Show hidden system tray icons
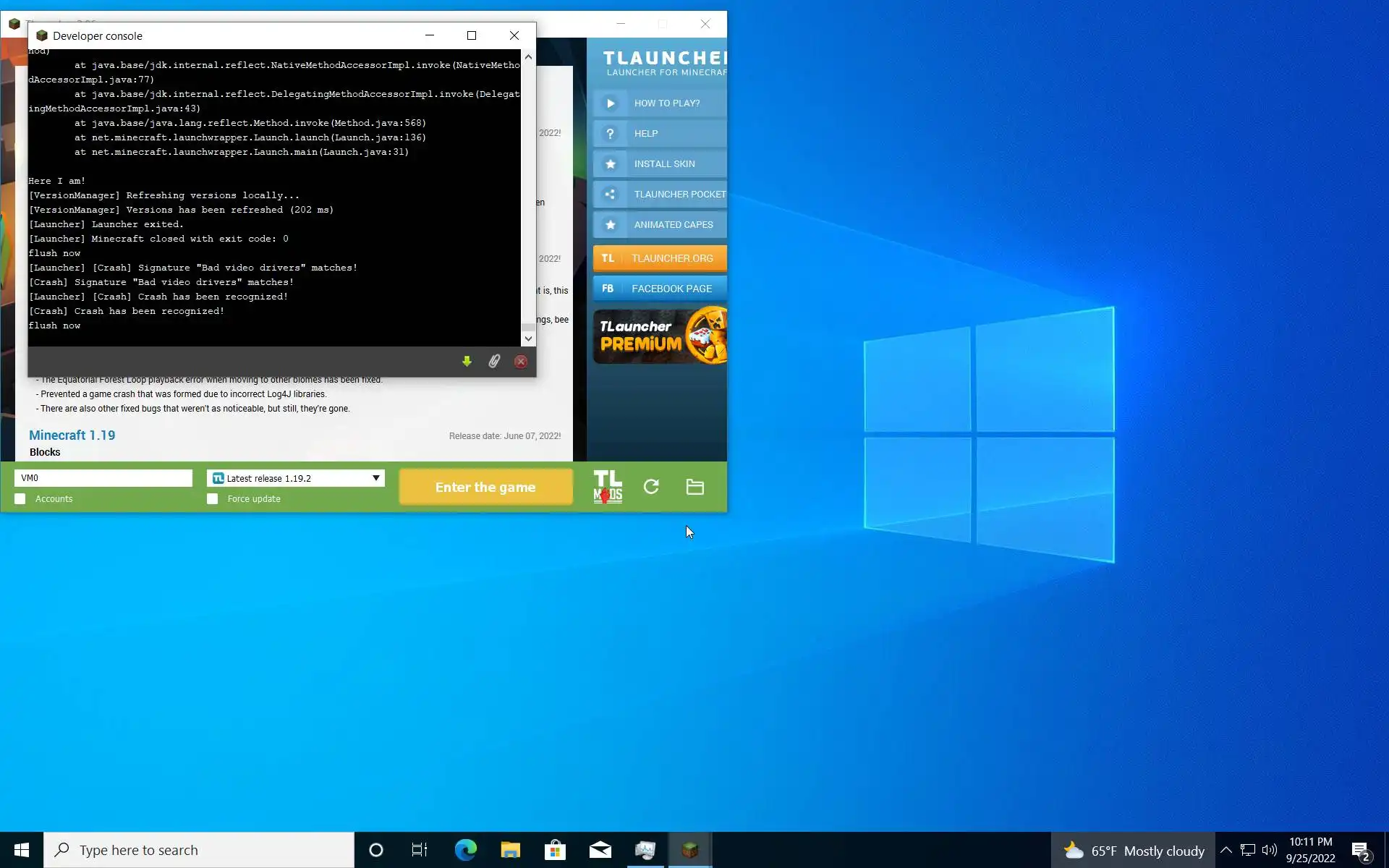The height and width of the screenshot is (868, 1389). click(1226, 850)
